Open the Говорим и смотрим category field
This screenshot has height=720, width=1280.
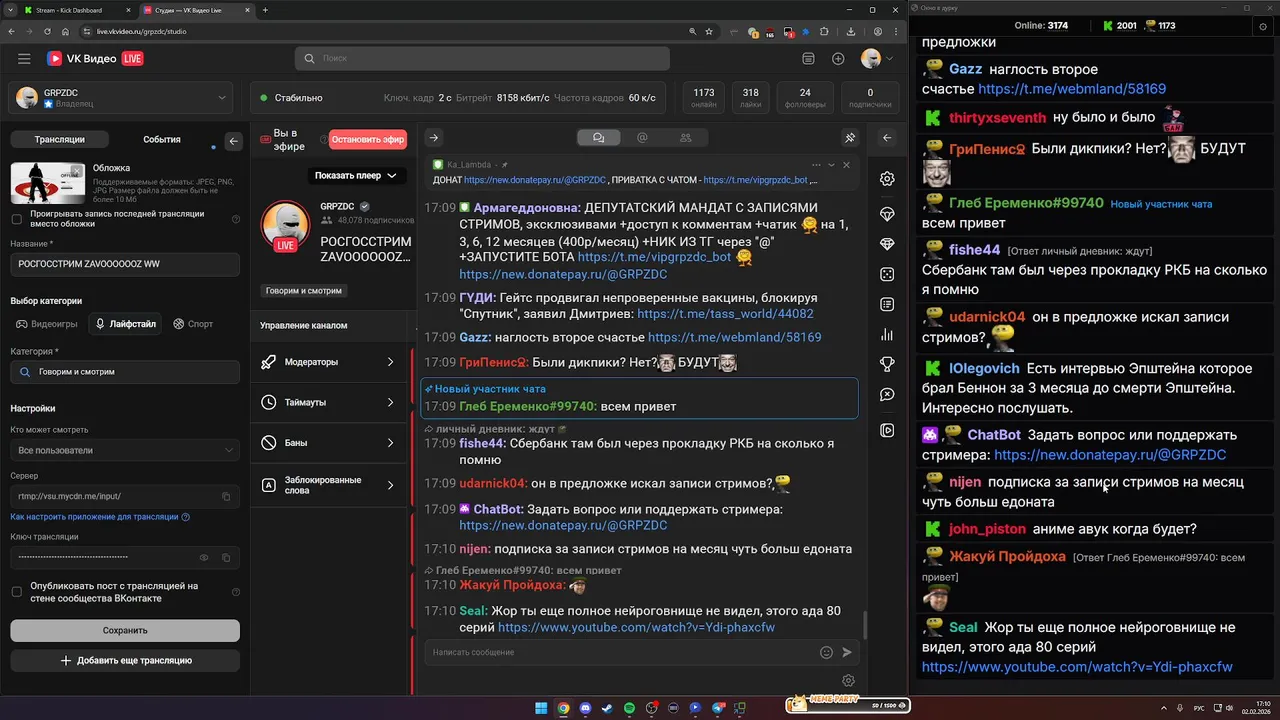click(125, 372)
